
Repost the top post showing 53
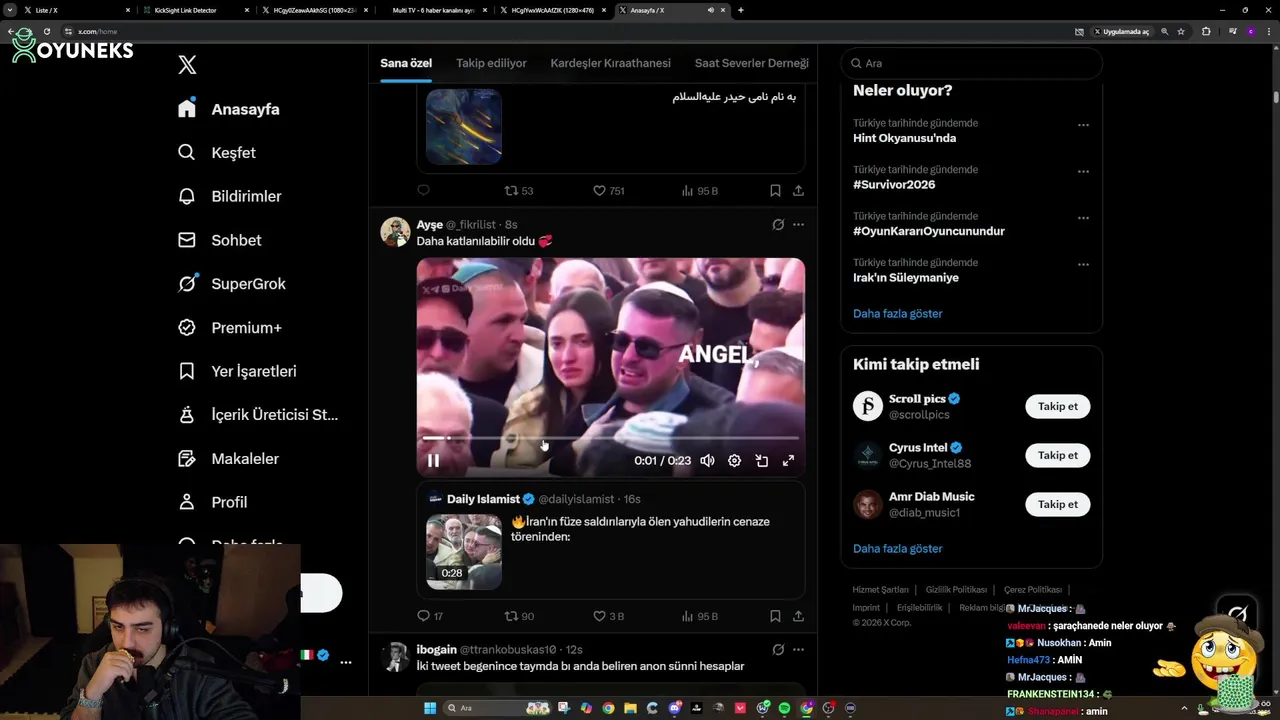click(x=518, y=190)
